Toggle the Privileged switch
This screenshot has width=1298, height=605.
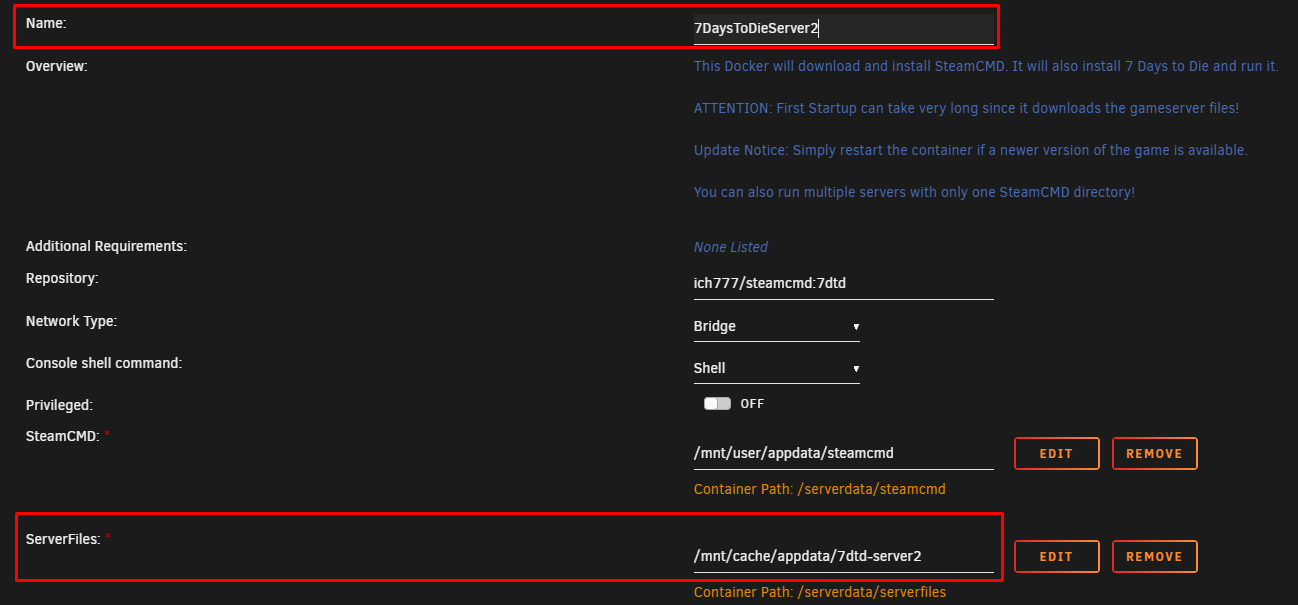pyautogui.click(x=717, y=404)
